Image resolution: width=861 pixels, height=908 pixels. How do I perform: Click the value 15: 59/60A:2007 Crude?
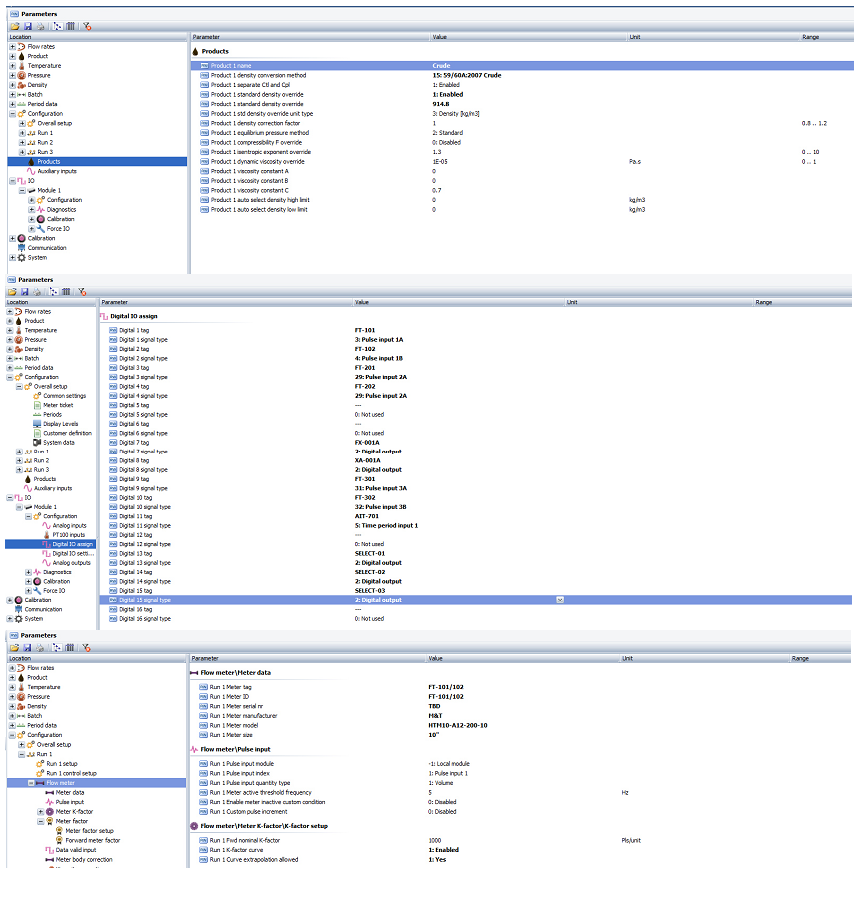coord(467,75)
